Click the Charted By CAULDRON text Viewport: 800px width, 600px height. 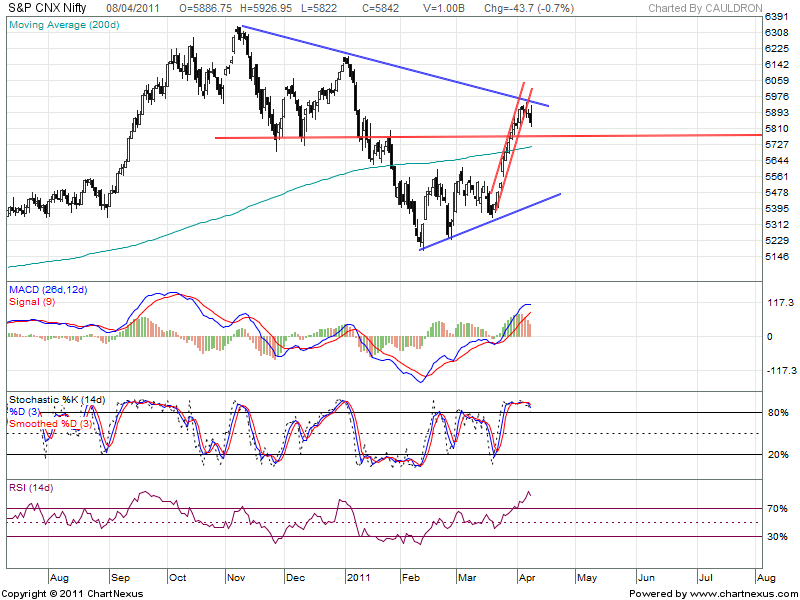(x=704, y=8)
